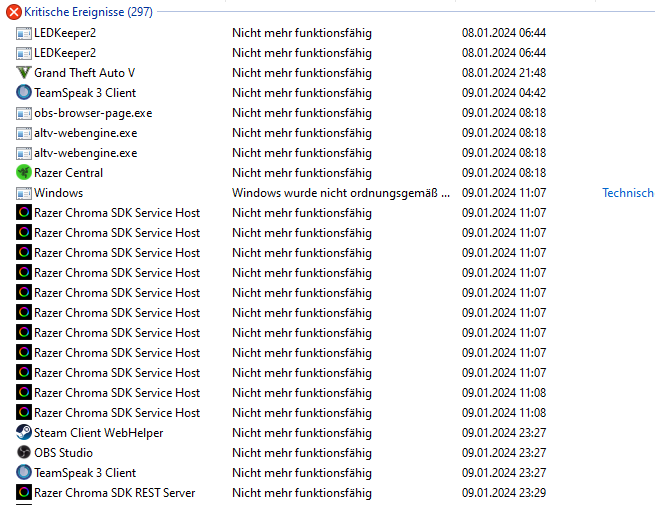655x505 pixels.
Task: Open the Technisch link in Windows row
Action: coord(628,193)
